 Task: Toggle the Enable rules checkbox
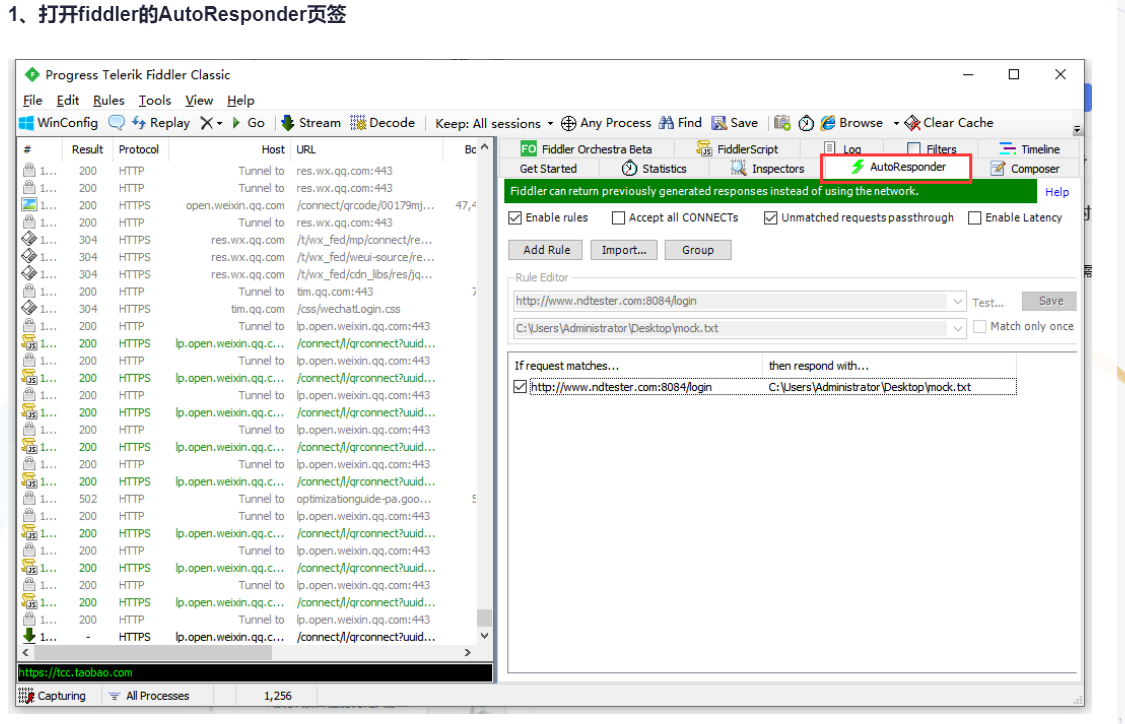click(516, 218)
